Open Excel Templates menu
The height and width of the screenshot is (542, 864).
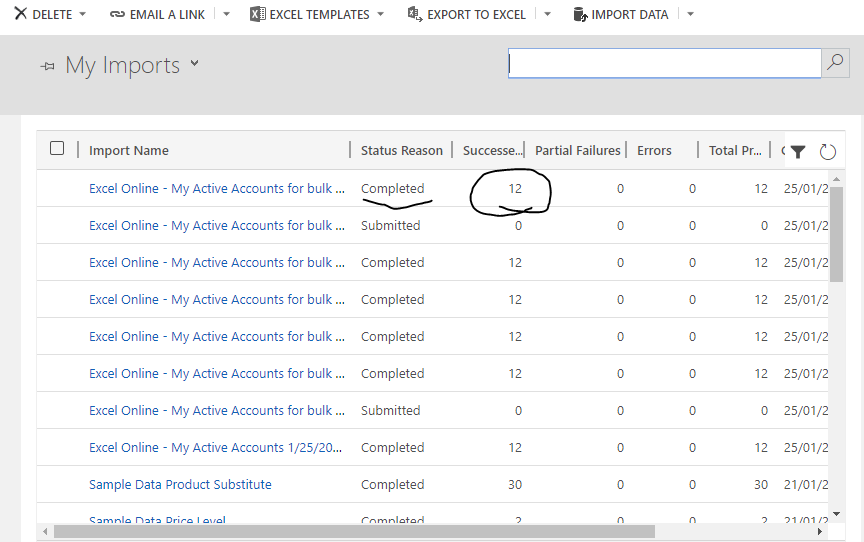coord(319,14)
